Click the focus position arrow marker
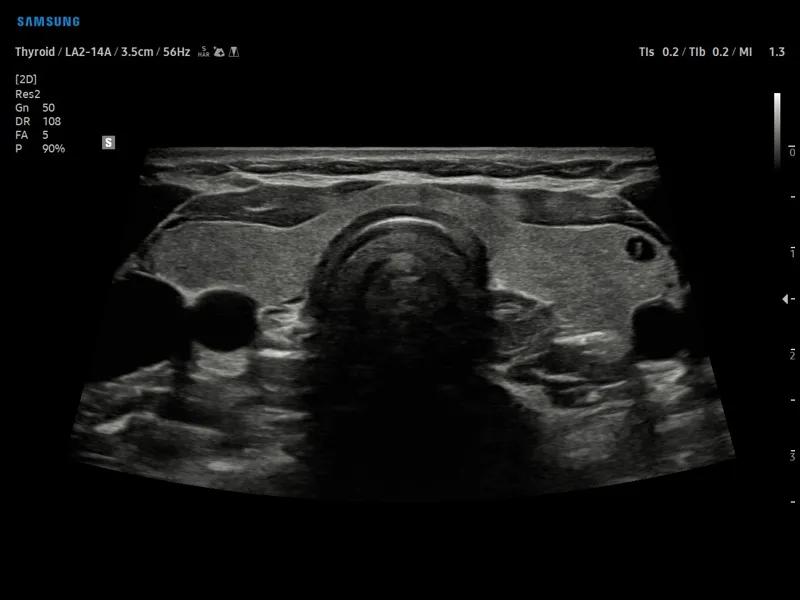Screen dimensions: 800x600 point(785,299)
